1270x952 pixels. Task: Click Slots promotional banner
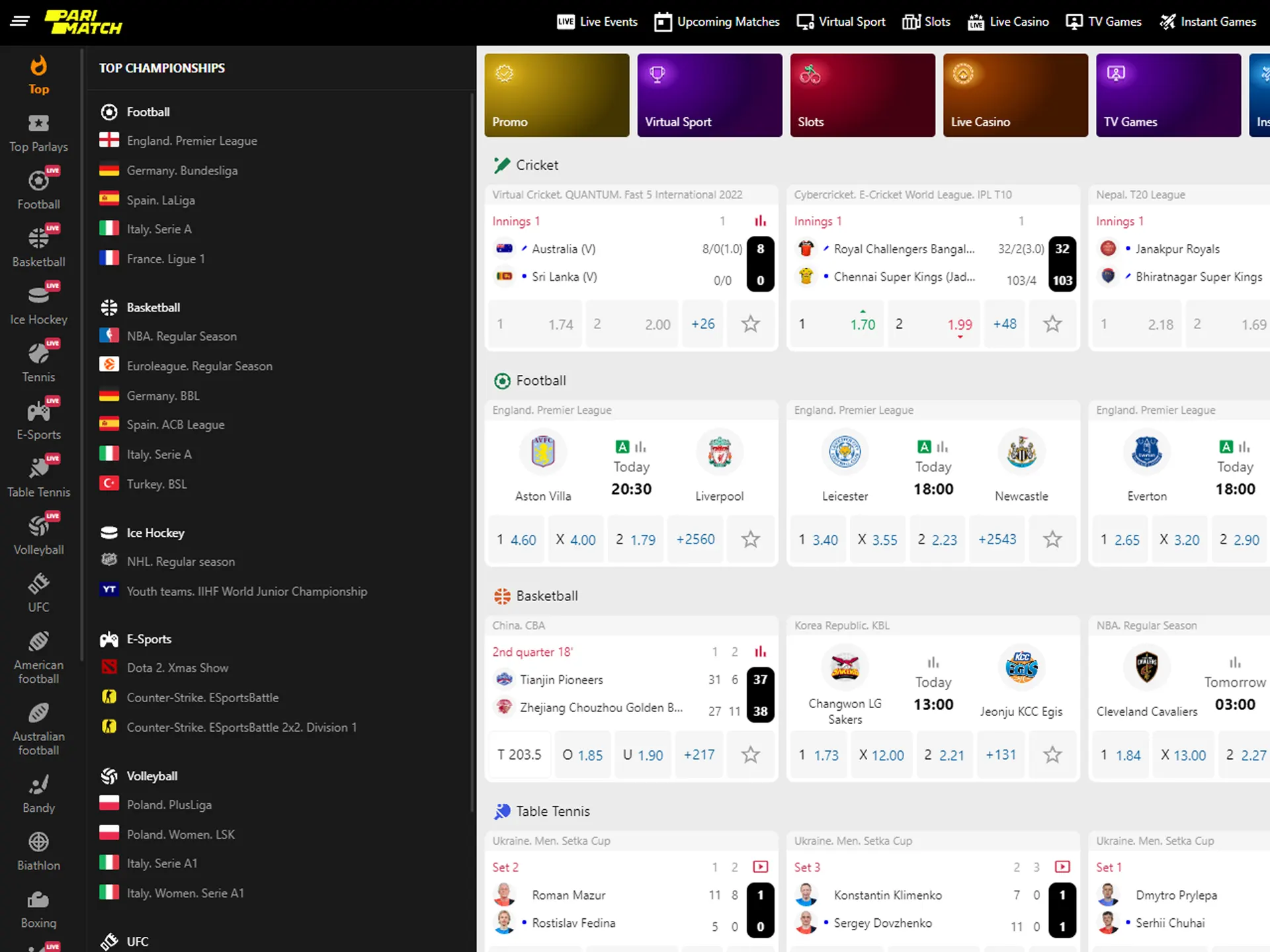[861, 95]
